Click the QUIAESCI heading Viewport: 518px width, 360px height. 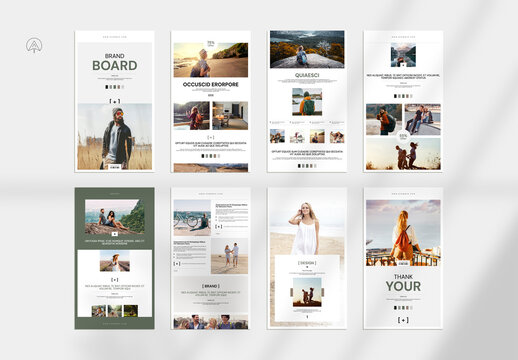point(307,75)
